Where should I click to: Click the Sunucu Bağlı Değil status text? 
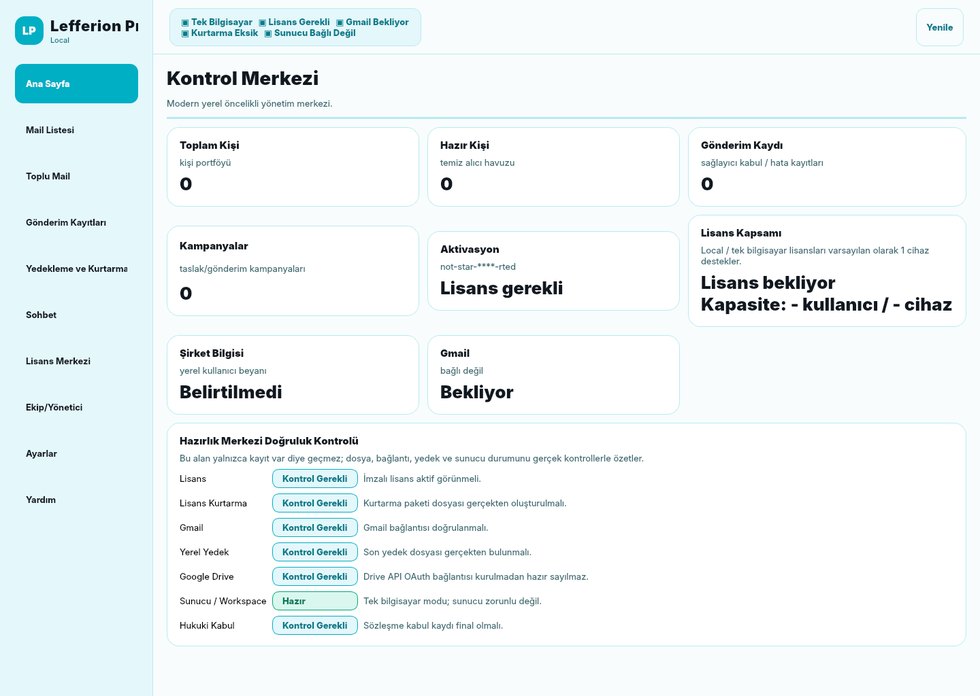(315, 33)
